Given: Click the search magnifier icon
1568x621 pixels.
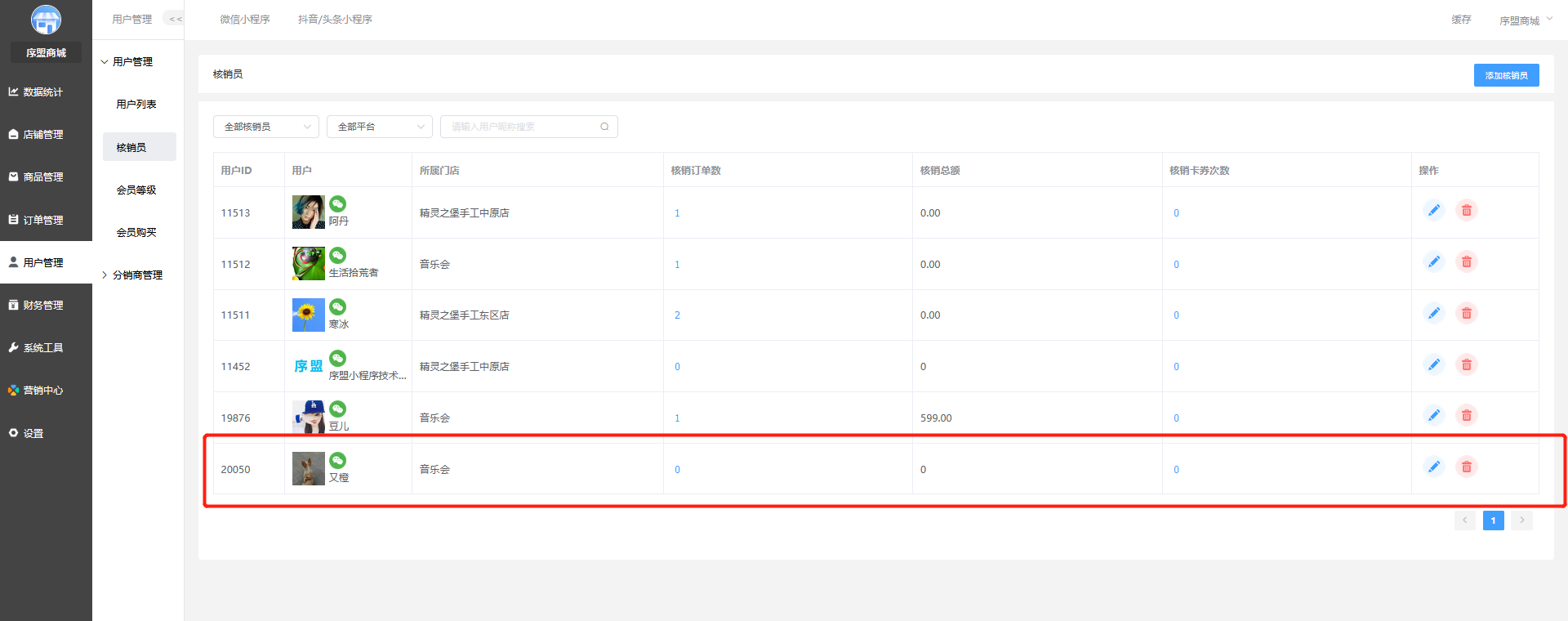Looking at the screenshot, I should click(x=604, y=127).
